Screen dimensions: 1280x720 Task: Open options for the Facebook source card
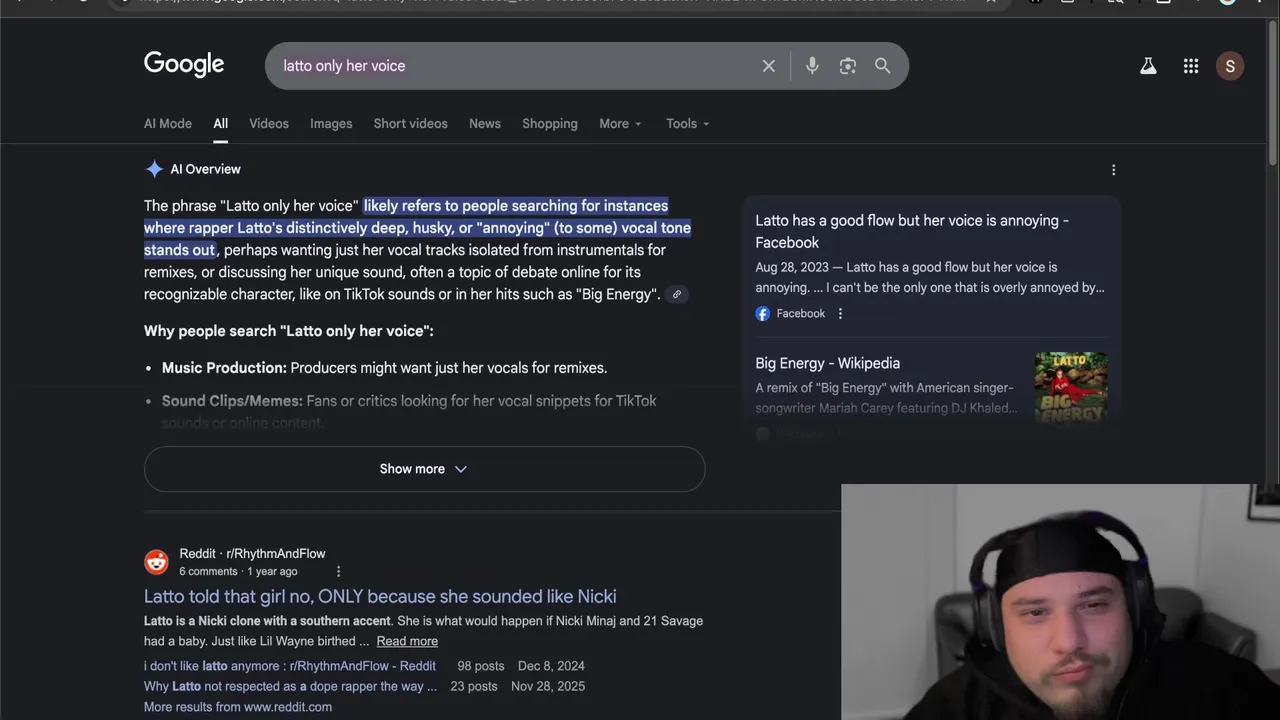tap(840, 314)
